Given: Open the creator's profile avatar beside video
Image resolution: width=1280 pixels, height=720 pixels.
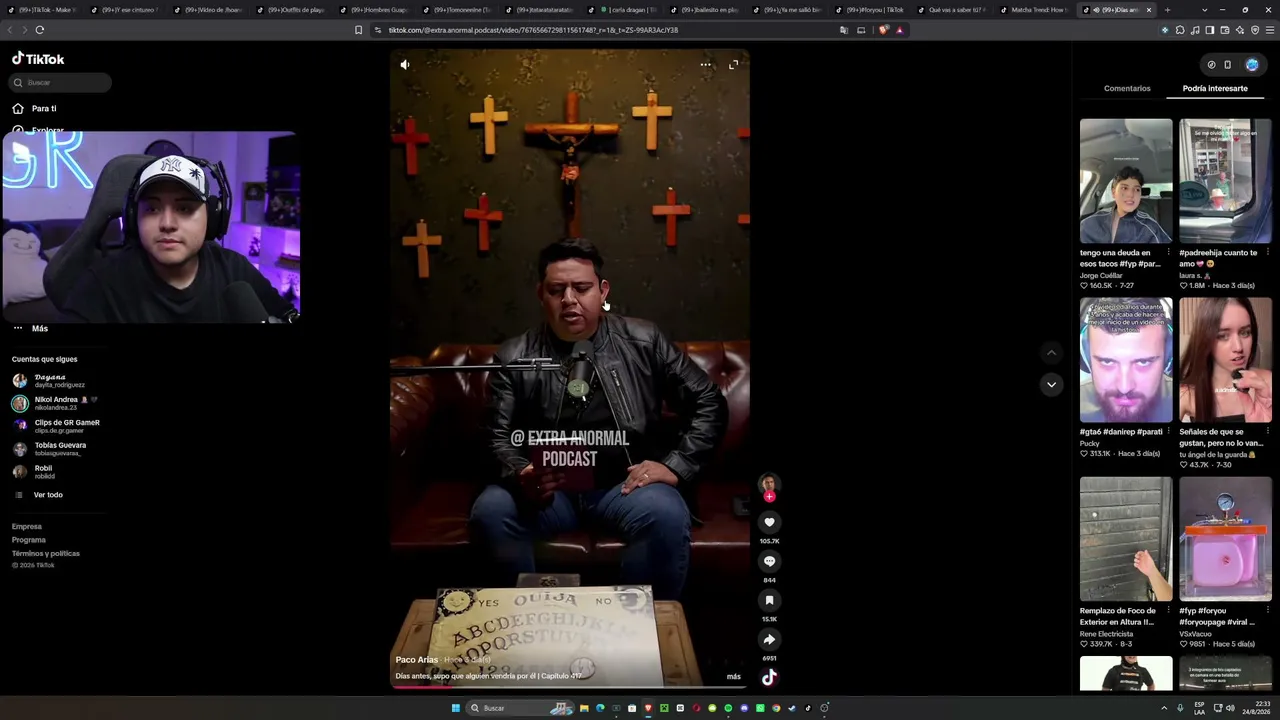Looking at the screenshot, I should pos(769,485).
